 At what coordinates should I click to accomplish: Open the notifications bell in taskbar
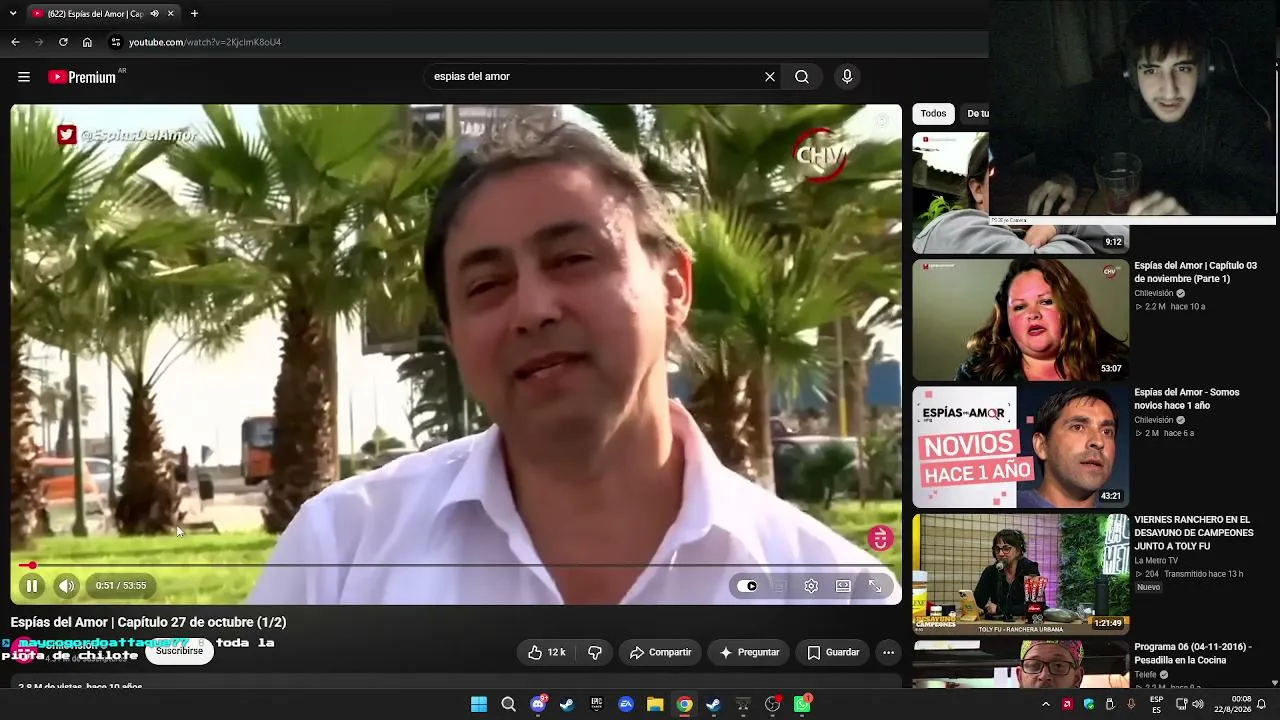[x=1262, y=705]
